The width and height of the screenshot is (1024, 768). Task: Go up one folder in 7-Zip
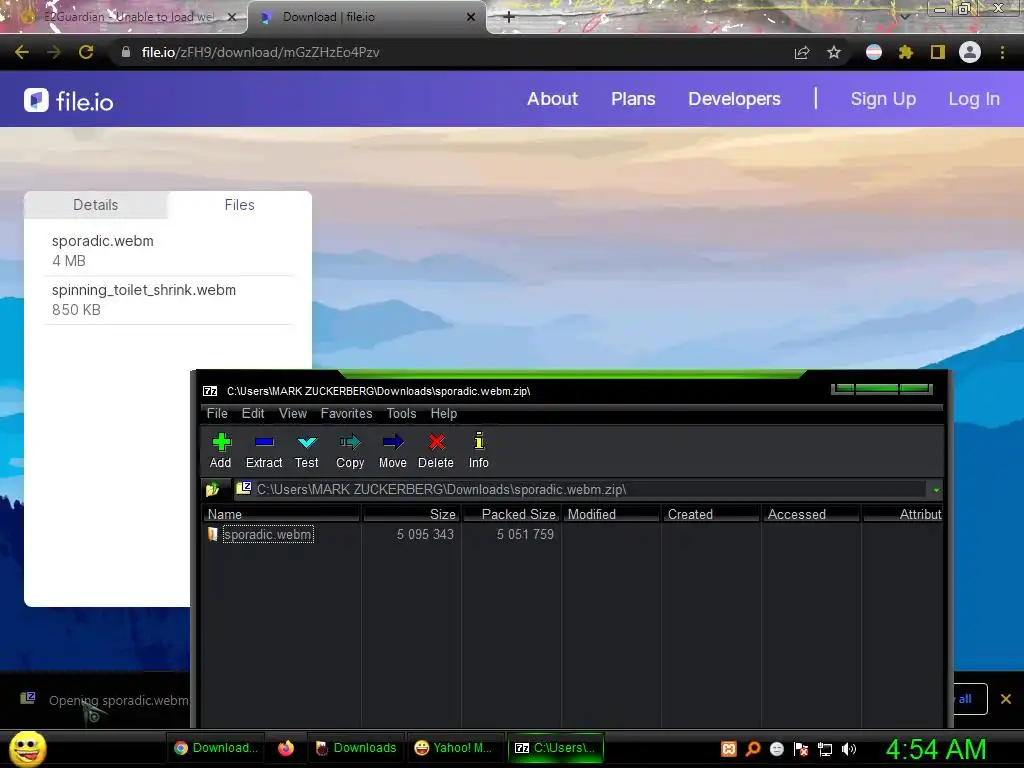click(212, 489)
